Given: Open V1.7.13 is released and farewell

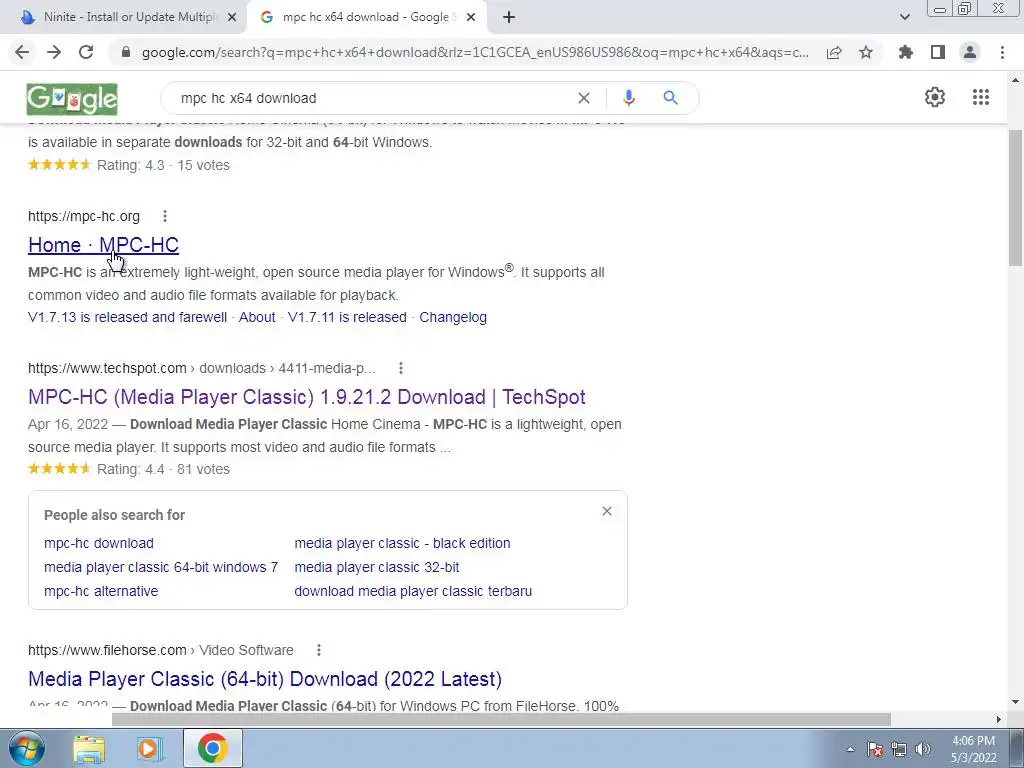Looking at the screenshot, I should tap(127, 317).
